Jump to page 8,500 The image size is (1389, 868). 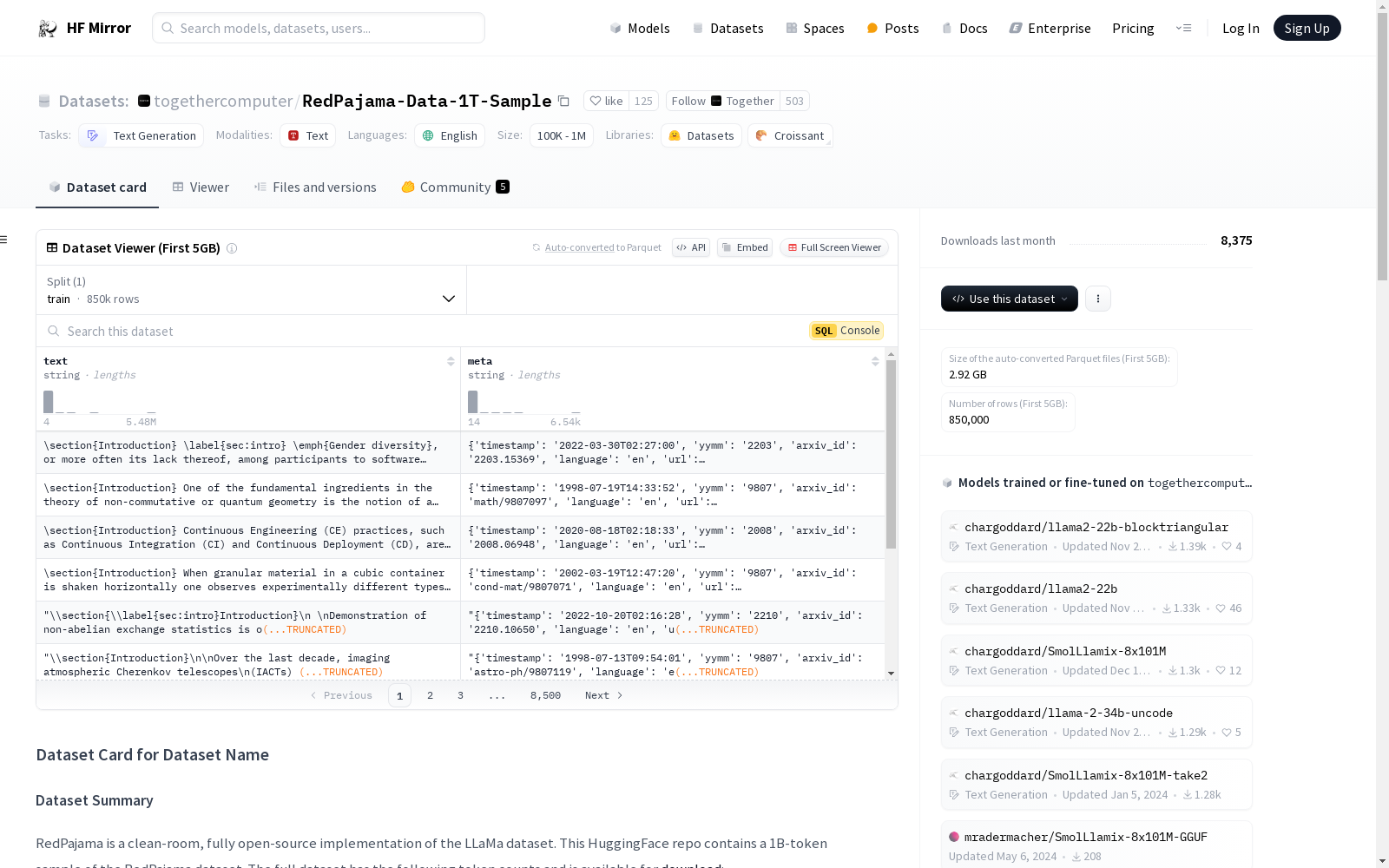pos(545,695)
